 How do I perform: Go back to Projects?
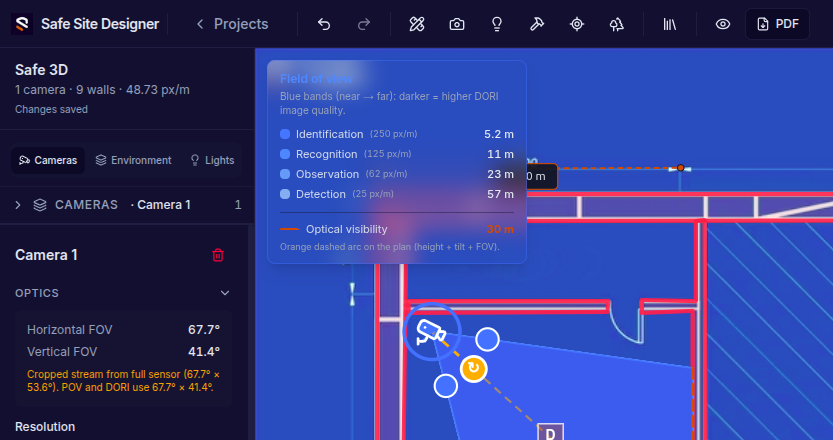point(232,24)
